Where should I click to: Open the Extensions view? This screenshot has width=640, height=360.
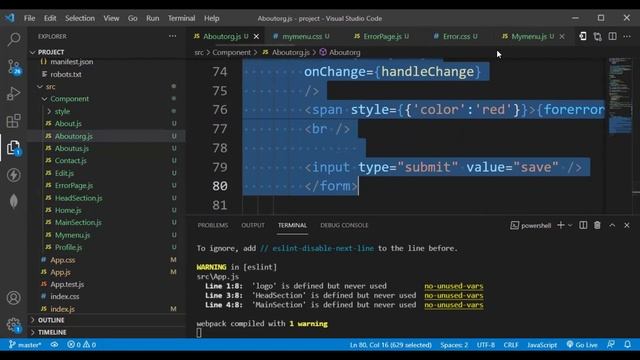click(x=13, y=121)
